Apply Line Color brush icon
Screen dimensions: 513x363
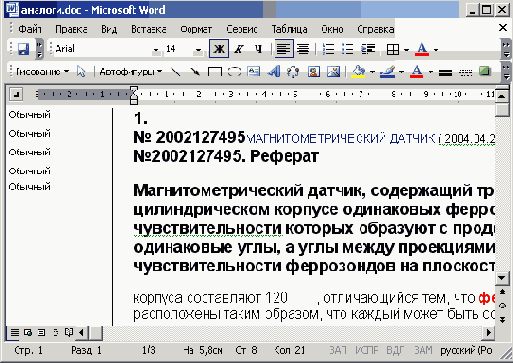[387, 71]
